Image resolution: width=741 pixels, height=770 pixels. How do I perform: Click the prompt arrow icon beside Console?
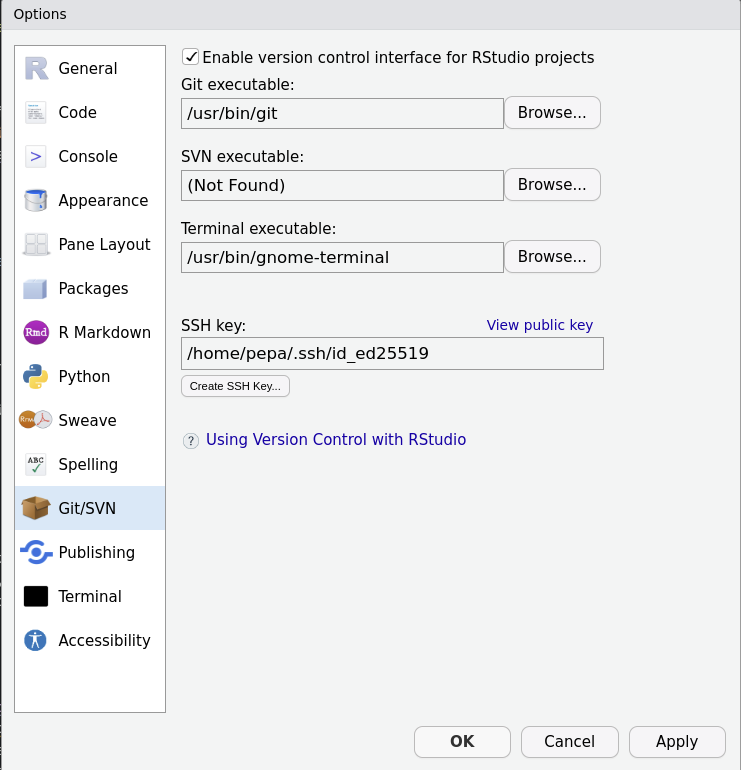pyautogui.click(x=36, y=157)
